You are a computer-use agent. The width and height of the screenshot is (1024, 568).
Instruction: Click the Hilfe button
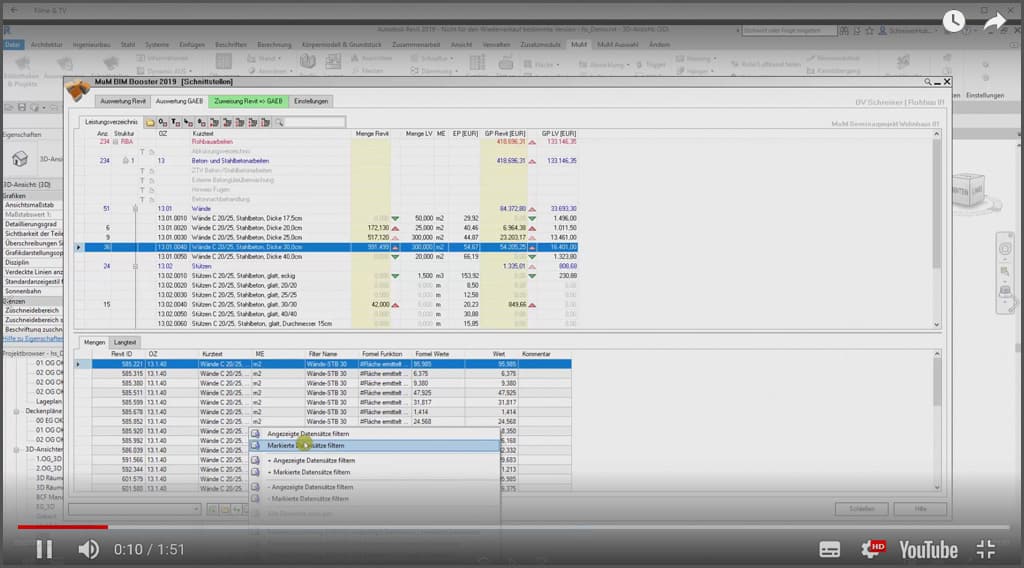(x=916, y=509)
